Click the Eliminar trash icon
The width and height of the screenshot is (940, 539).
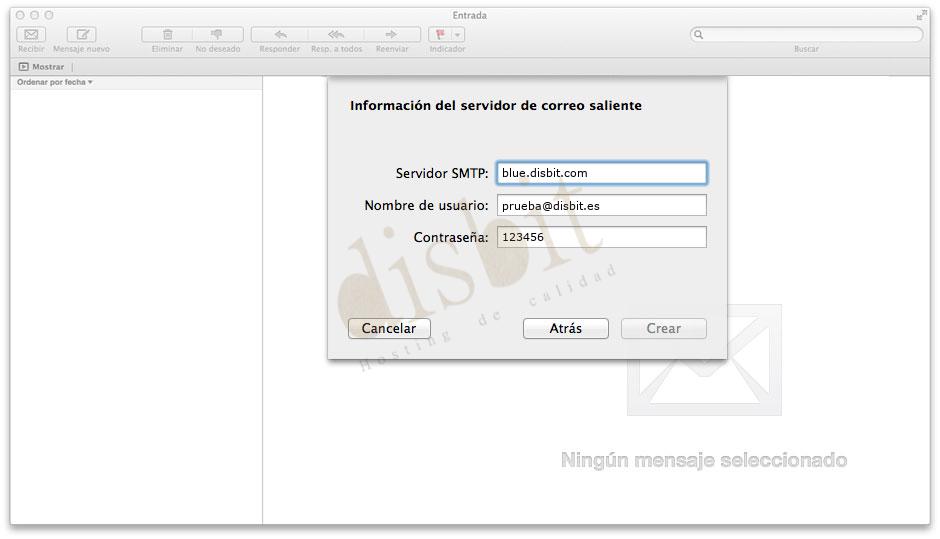167,34
